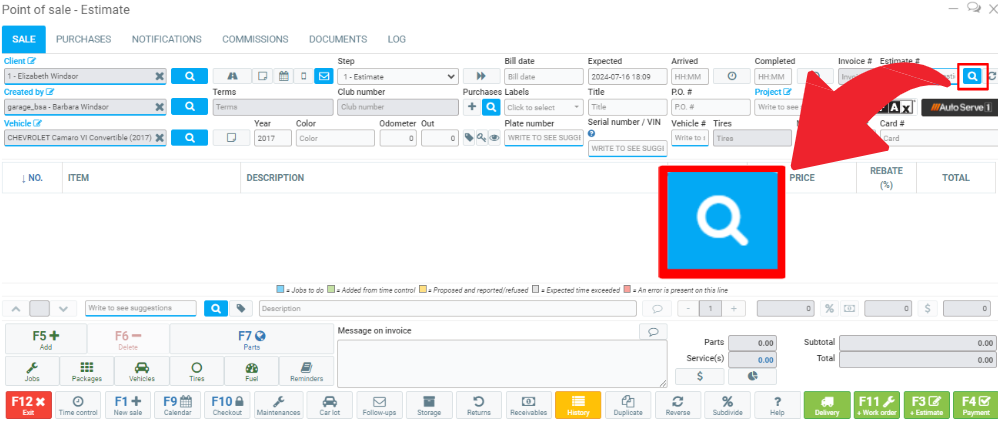This screenshot has width=998, height=421.
Task: Click the Time control clock button
Action: (78, 405)
